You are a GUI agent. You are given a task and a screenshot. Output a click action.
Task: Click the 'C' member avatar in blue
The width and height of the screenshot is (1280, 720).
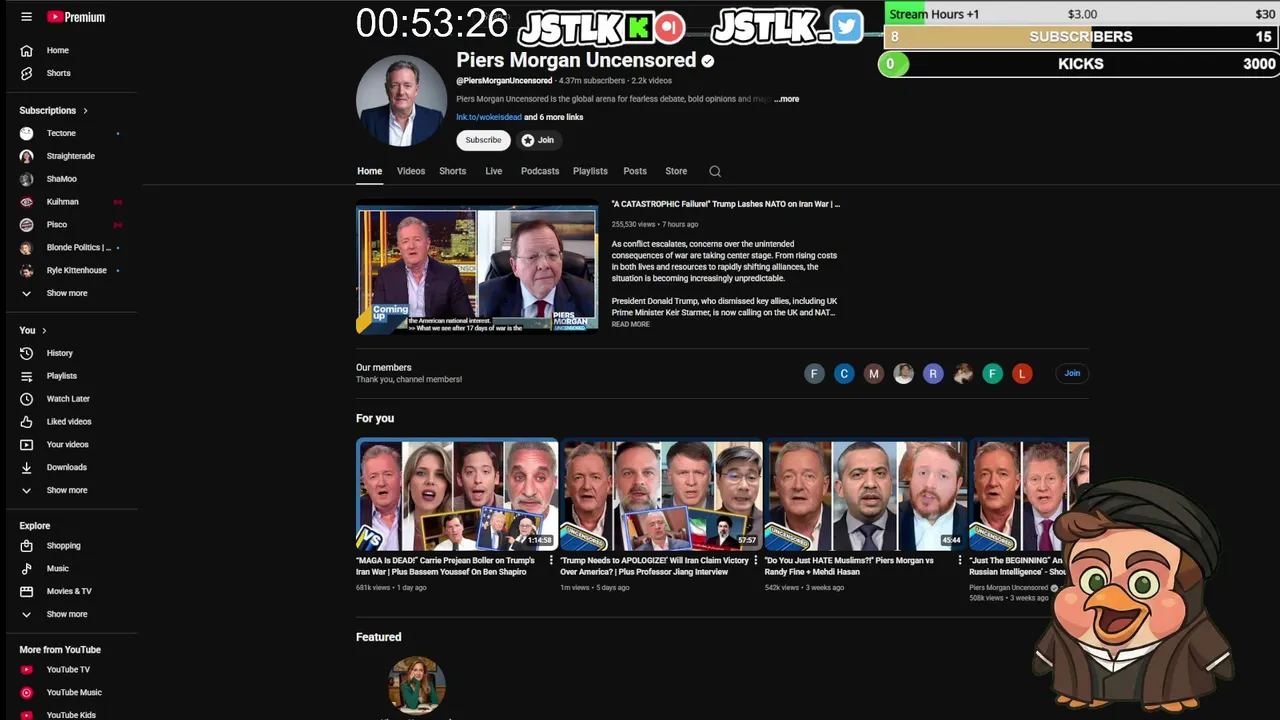844,373
